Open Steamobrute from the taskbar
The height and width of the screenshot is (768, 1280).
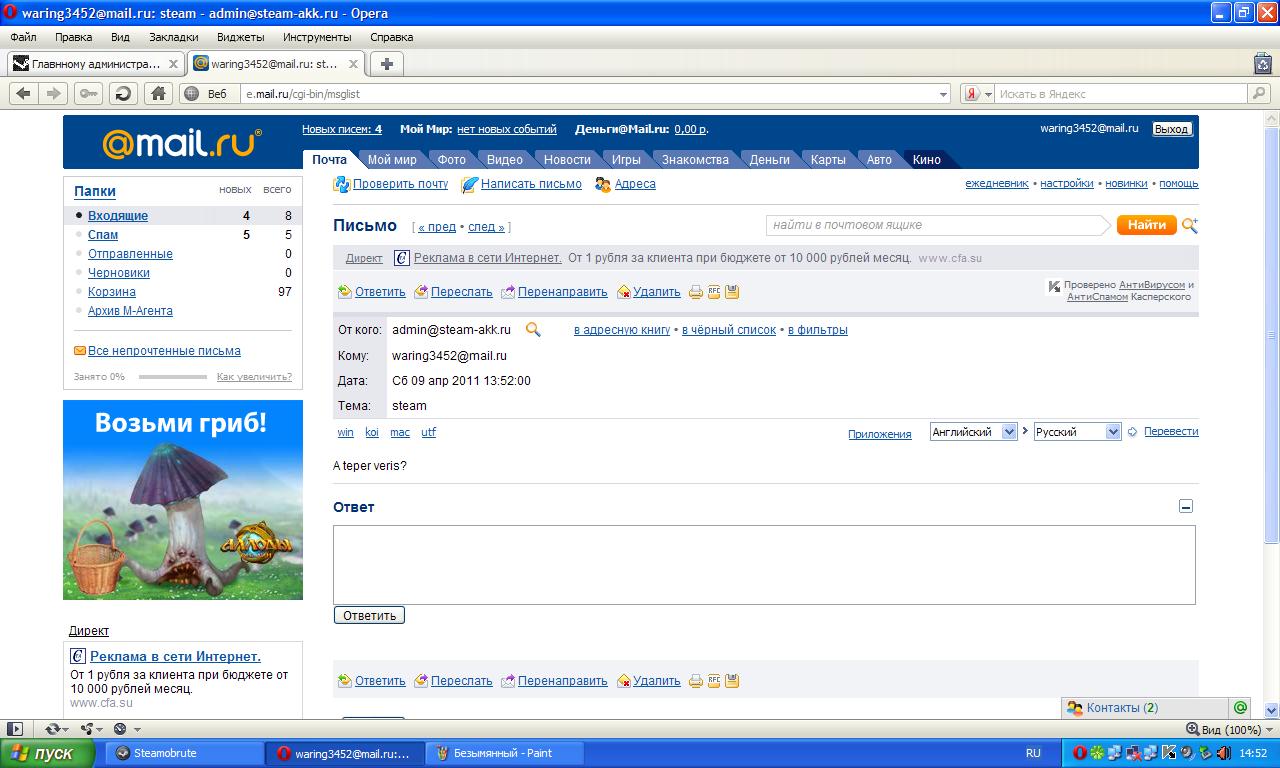[186, 753]
